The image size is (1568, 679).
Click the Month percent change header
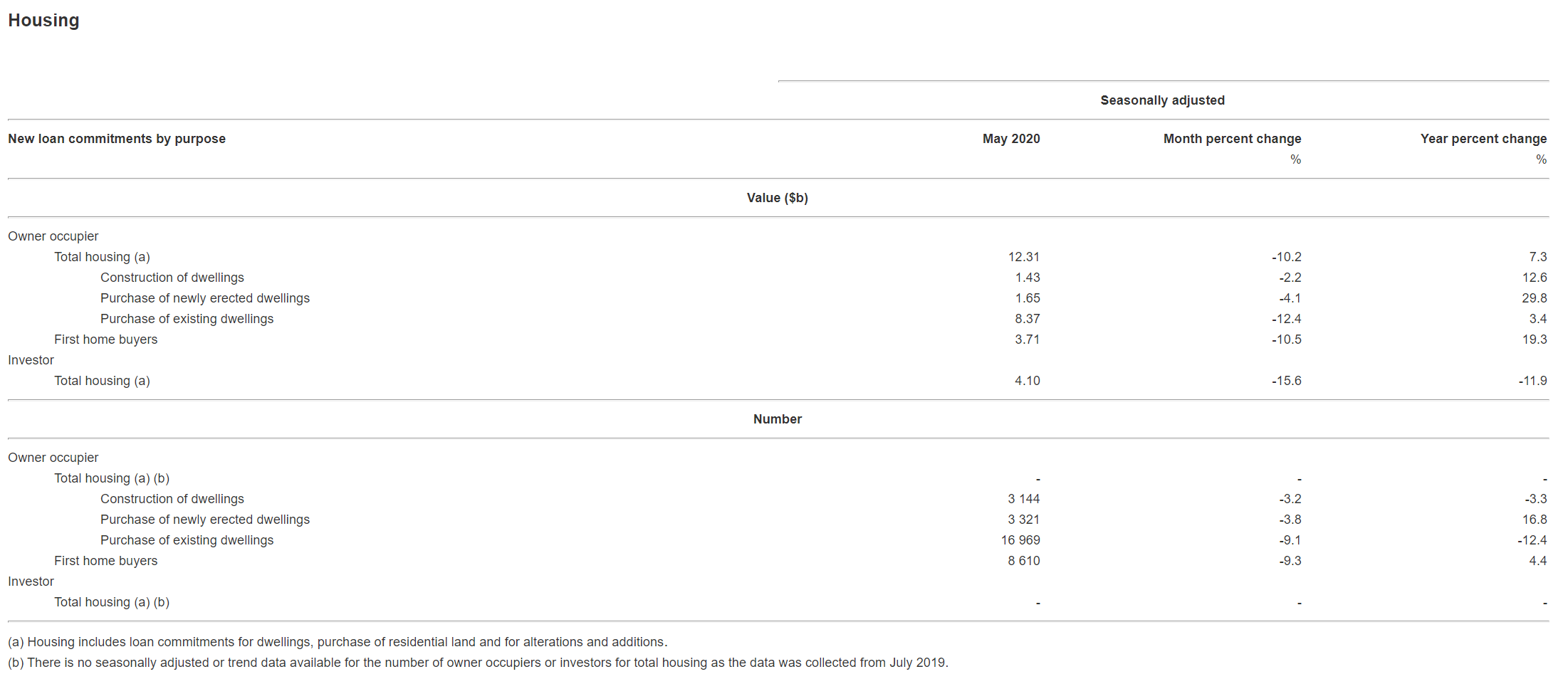coord(1232,139)
